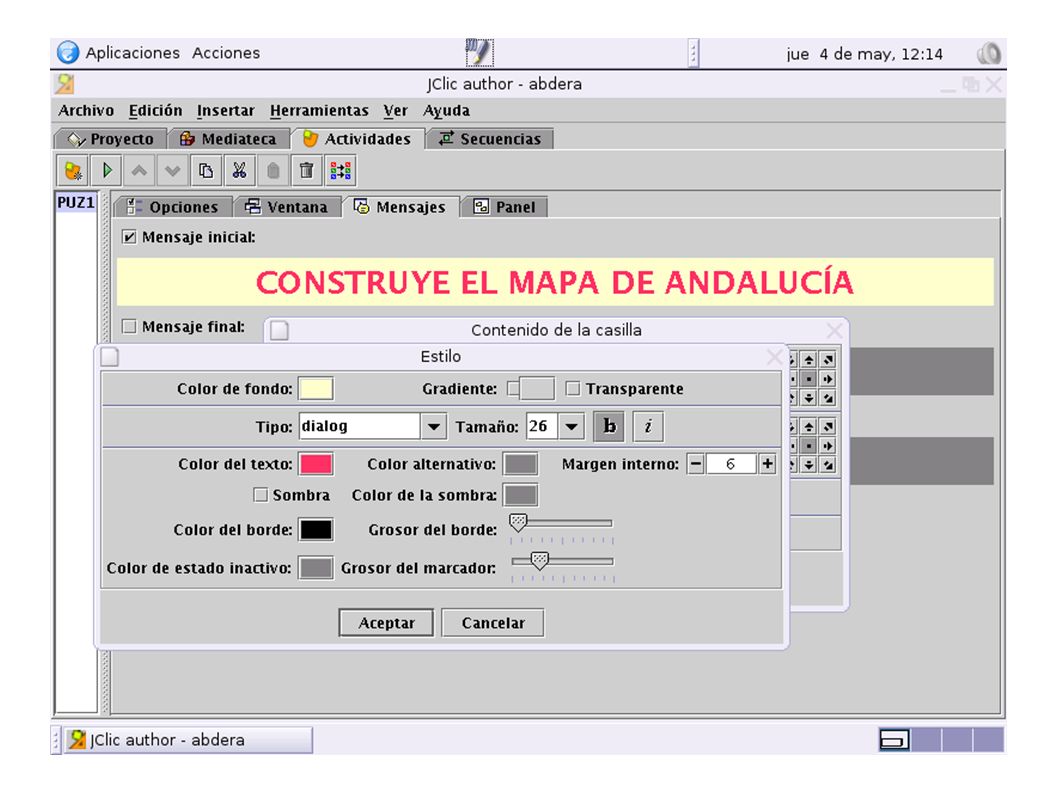Click the center dot in upper alignment grid
The image size is (1058, 793).
coord(808,379)
